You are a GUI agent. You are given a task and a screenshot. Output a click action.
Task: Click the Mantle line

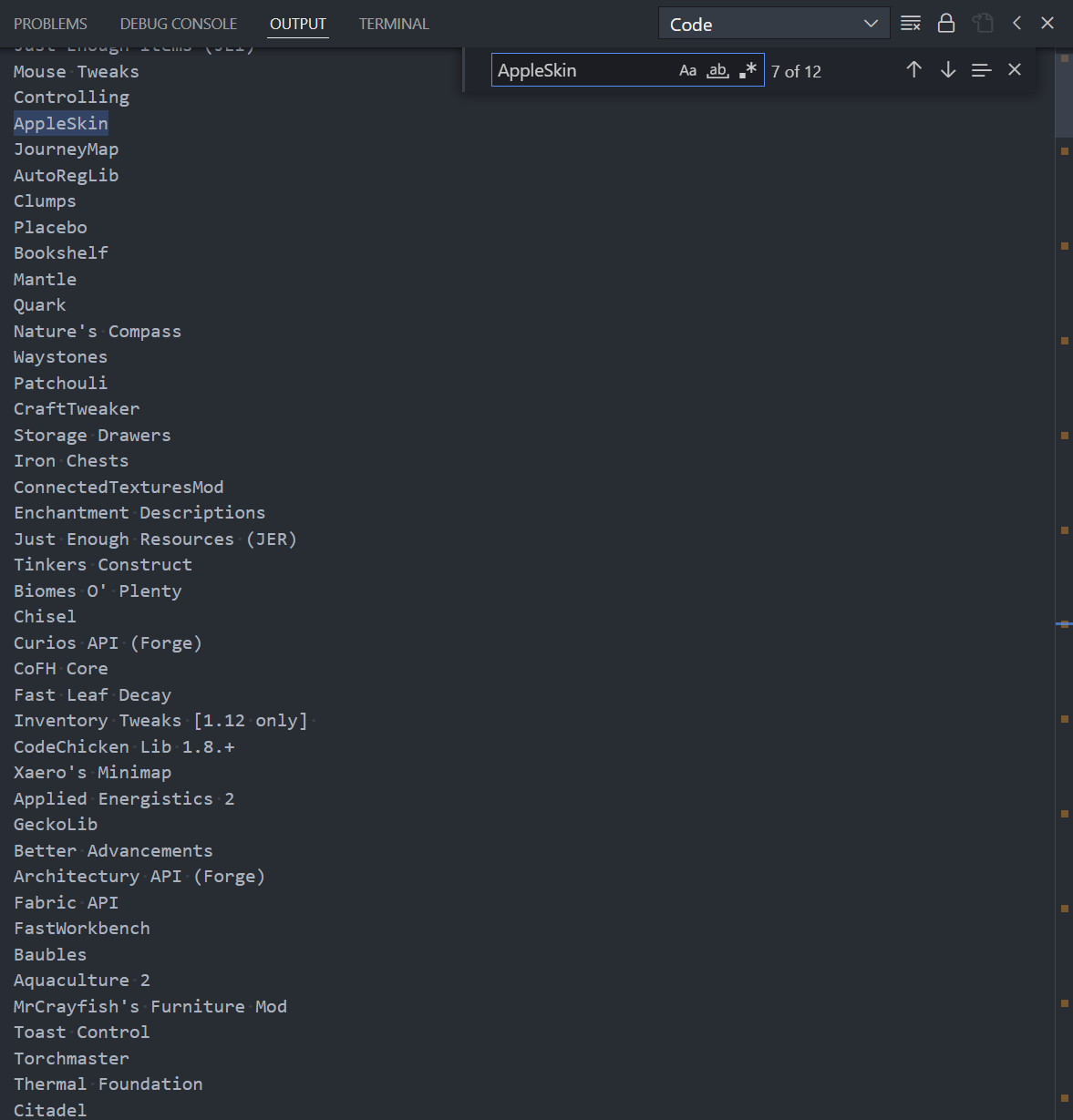coord(45,279)
